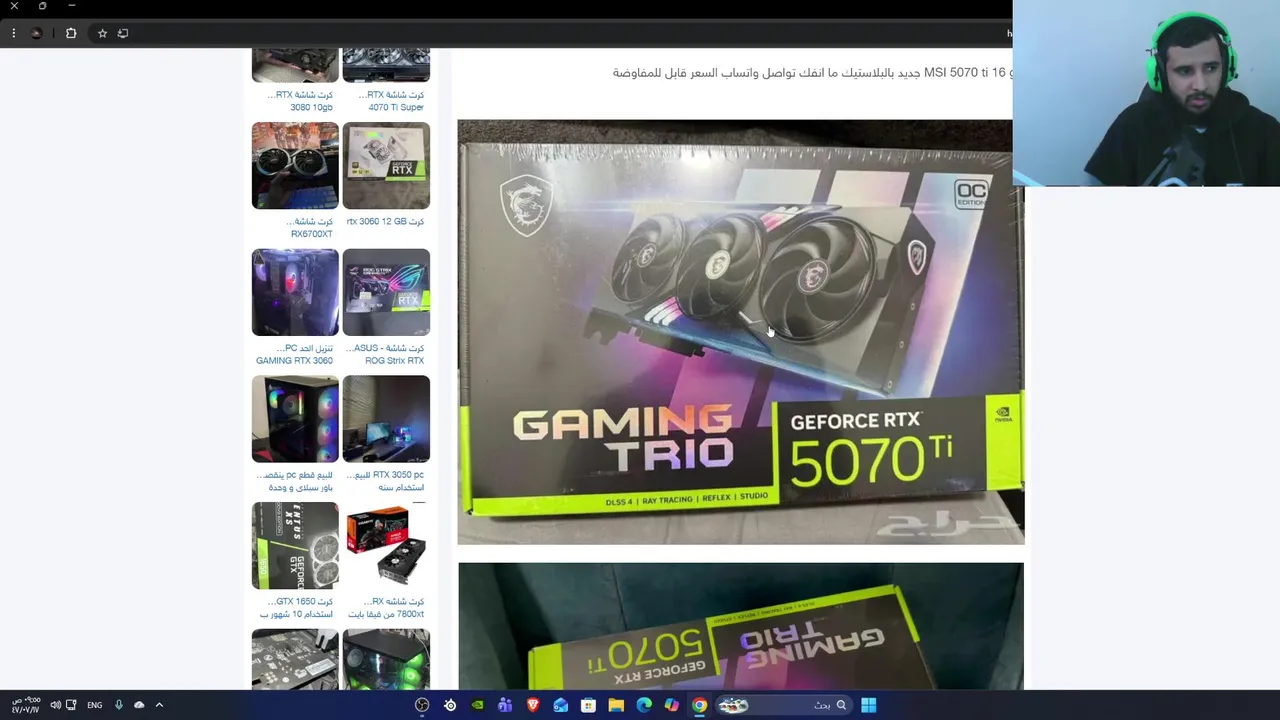Open the Windows Start menu
The height and width of the screenshot is (720, 1280).
click(868, 705)
